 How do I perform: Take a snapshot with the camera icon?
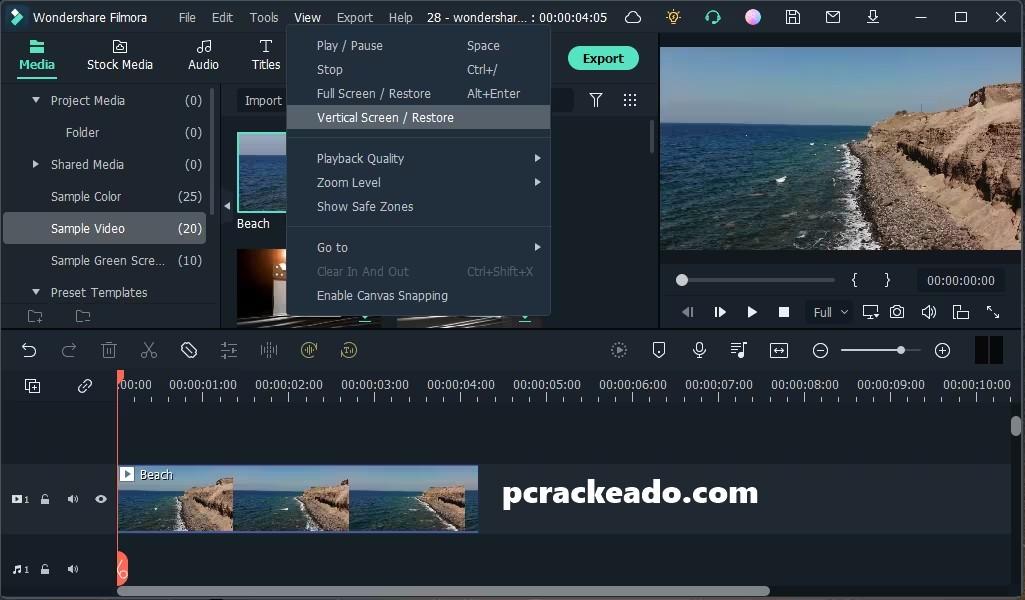click(897, 312)
